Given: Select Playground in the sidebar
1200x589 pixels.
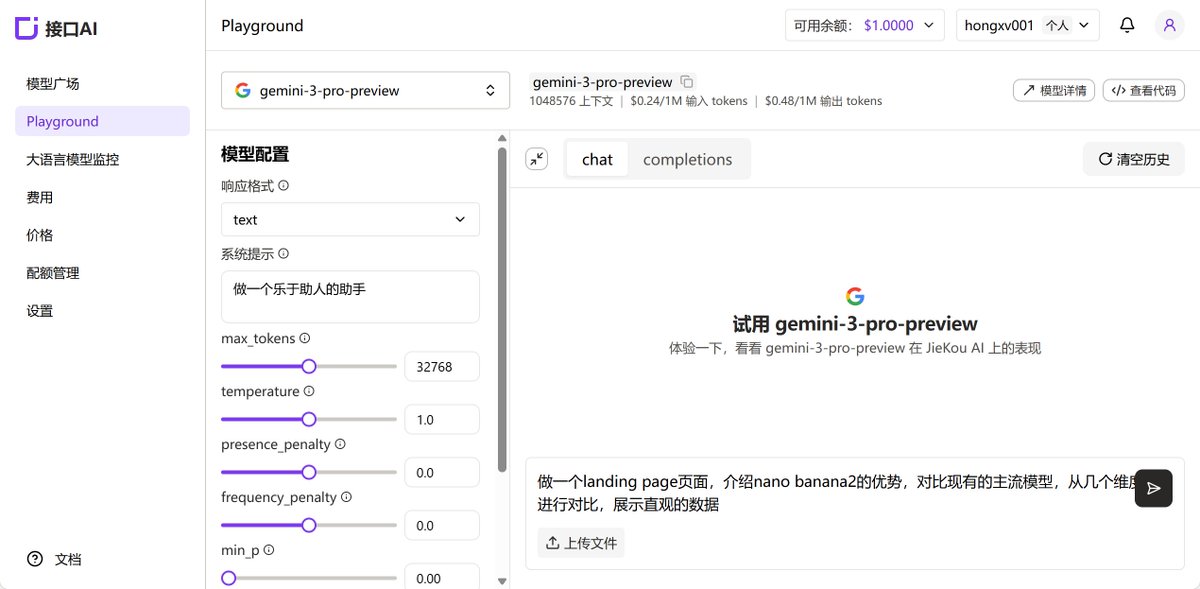Looking at the screenshot, I should point(102,121).
